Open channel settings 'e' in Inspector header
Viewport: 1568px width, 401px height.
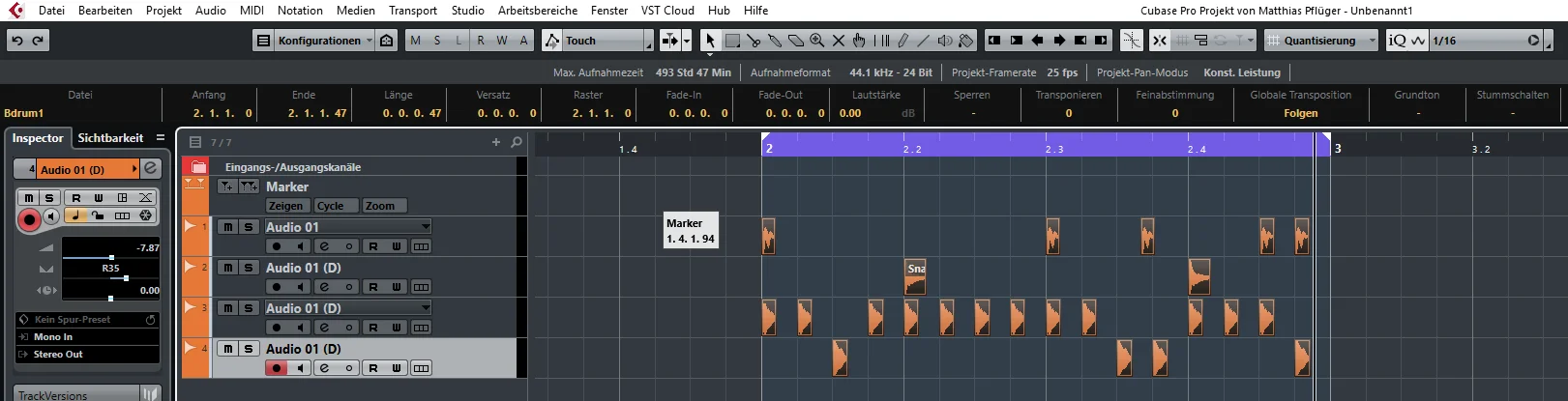pos(151,168)
